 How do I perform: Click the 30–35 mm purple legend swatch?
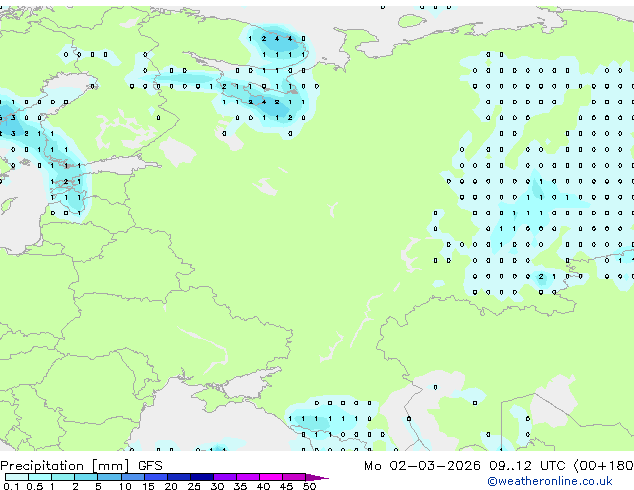coord(225,477)
